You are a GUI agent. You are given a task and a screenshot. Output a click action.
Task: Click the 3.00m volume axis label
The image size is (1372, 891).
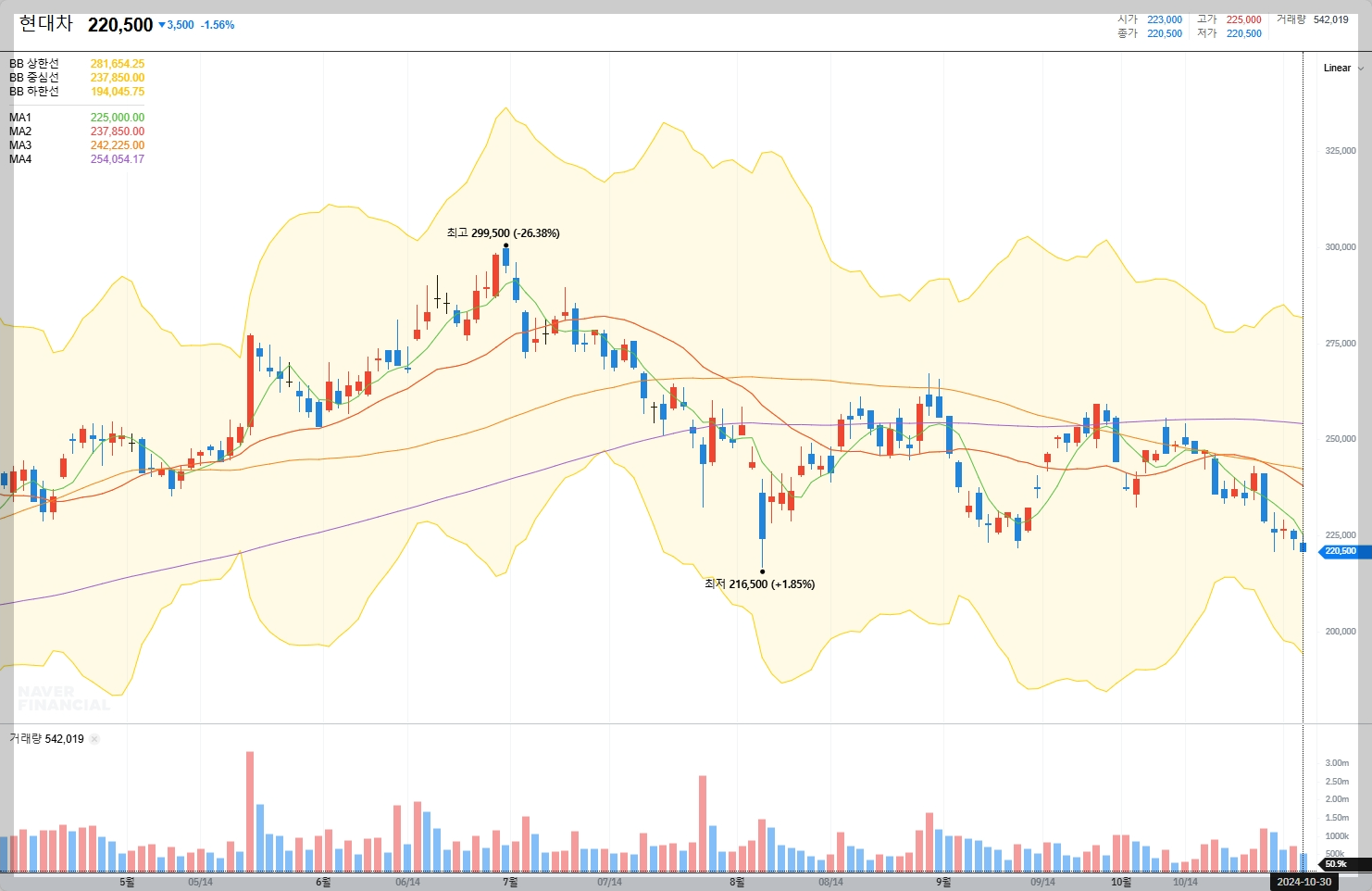coord(1337,763)
